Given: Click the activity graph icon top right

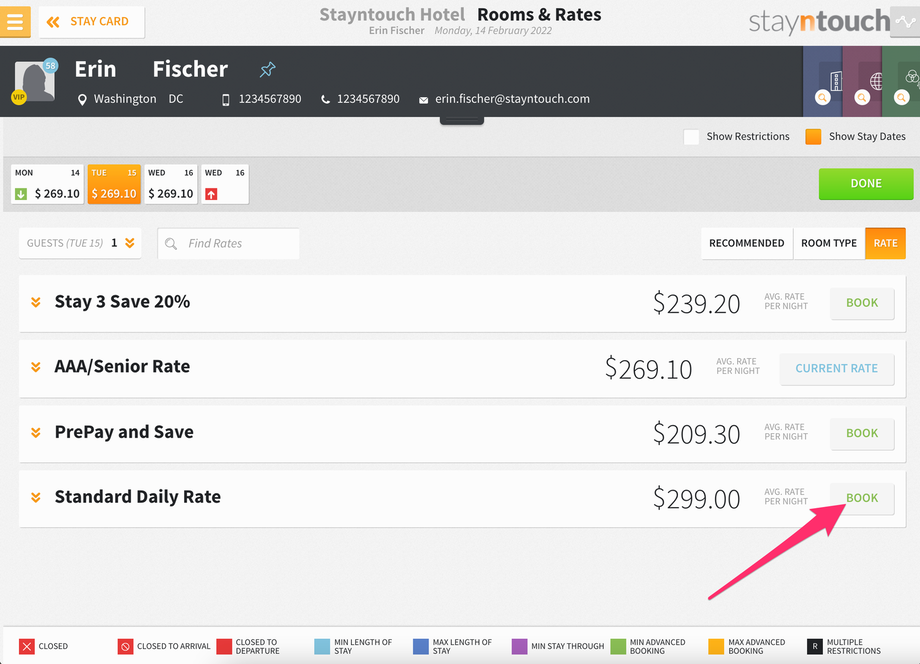Looking at the screenshot, I should click(905, 22).
